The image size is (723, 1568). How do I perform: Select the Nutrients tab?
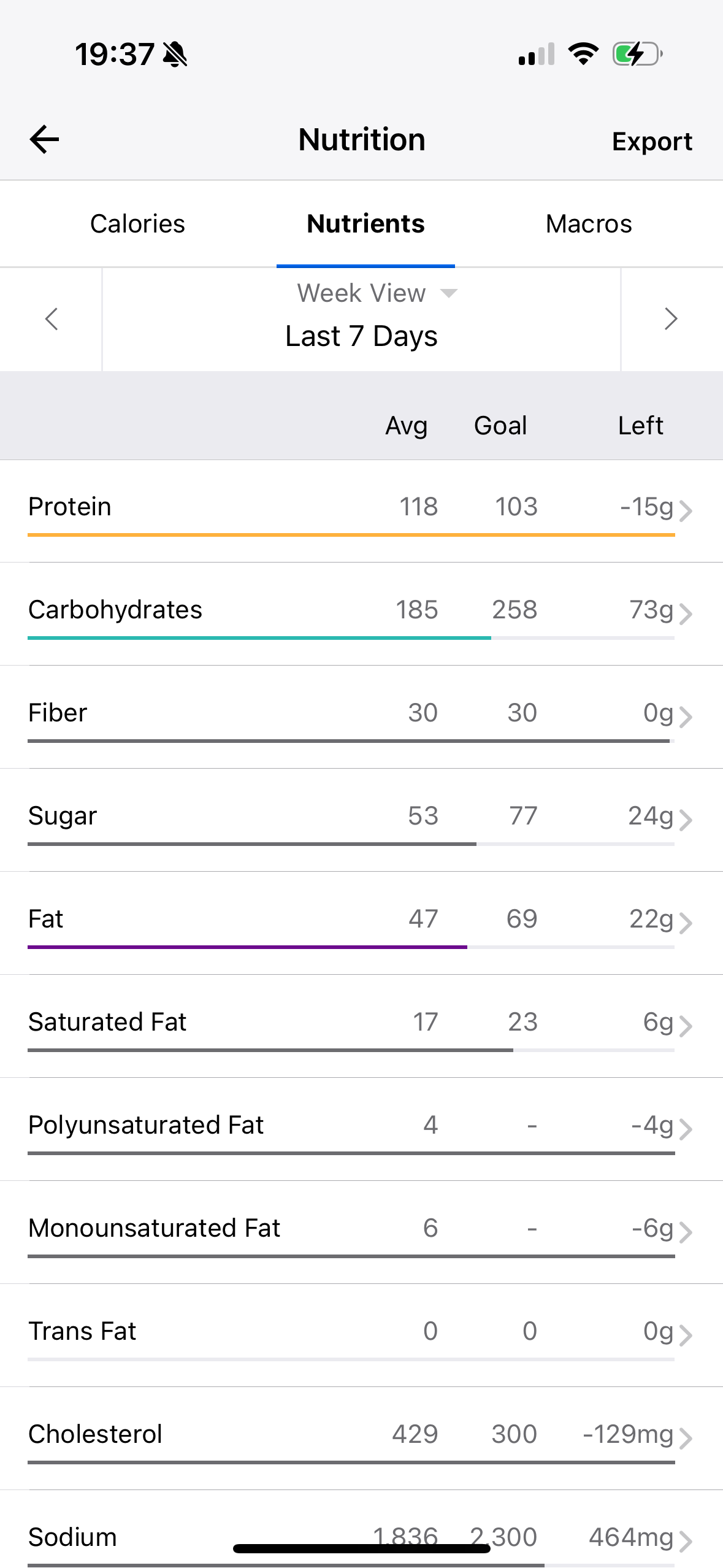[365, 224]
